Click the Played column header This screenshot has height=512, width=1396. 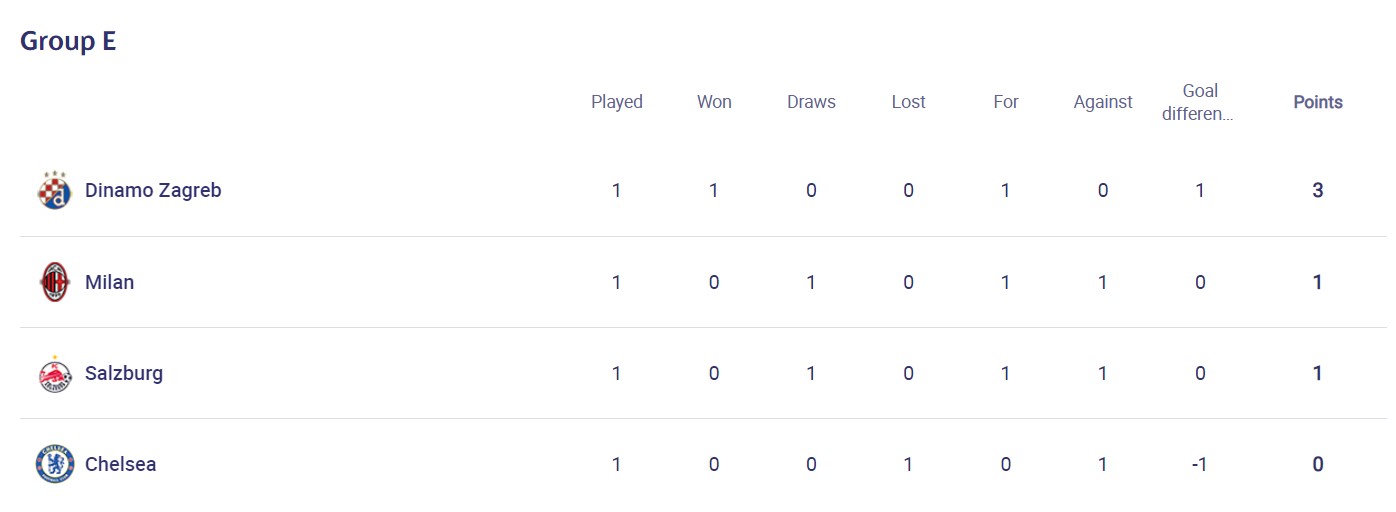pos(616,102)
